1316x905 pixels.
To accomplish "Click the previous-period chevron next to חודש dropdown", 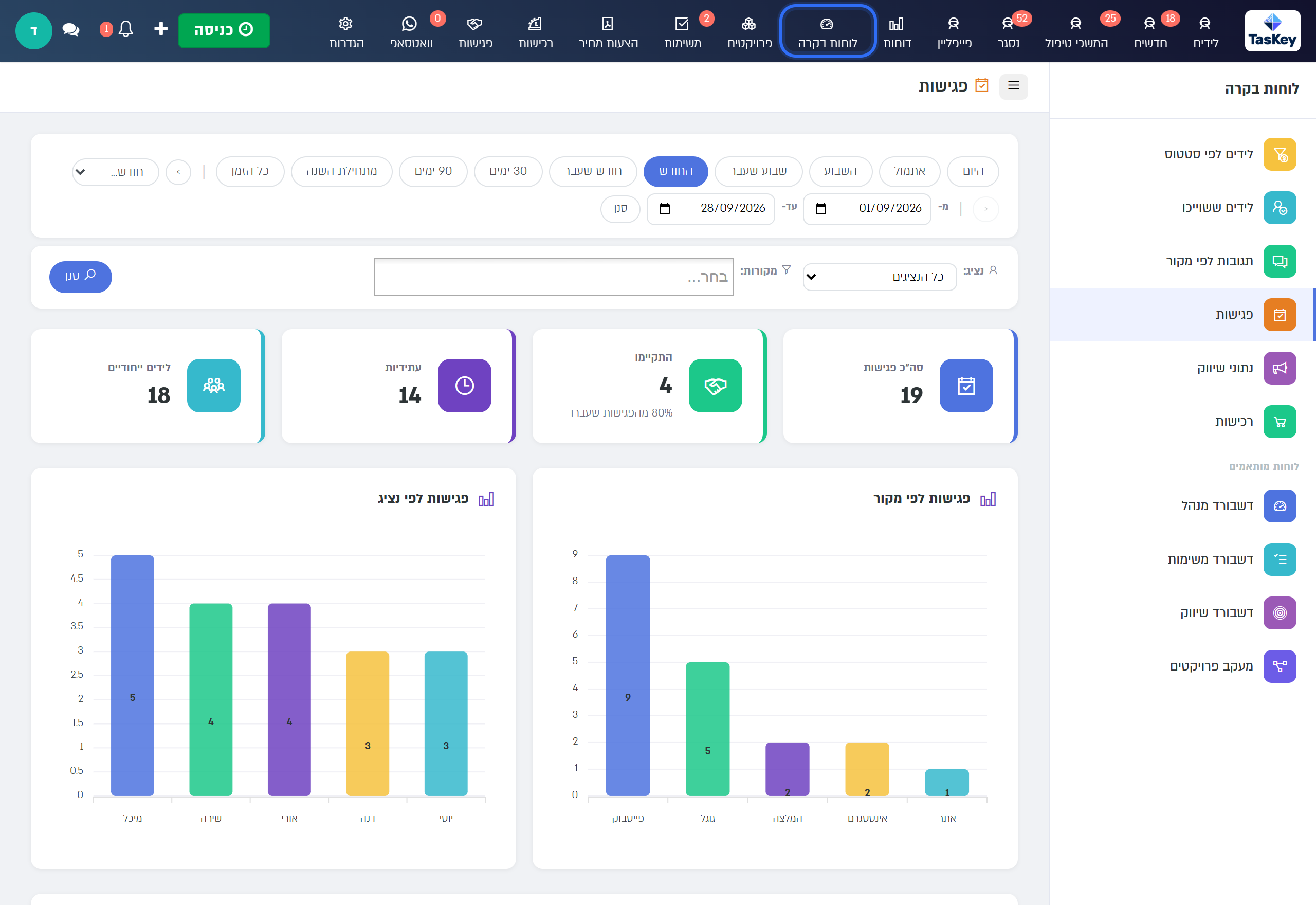I will point(178,172).
